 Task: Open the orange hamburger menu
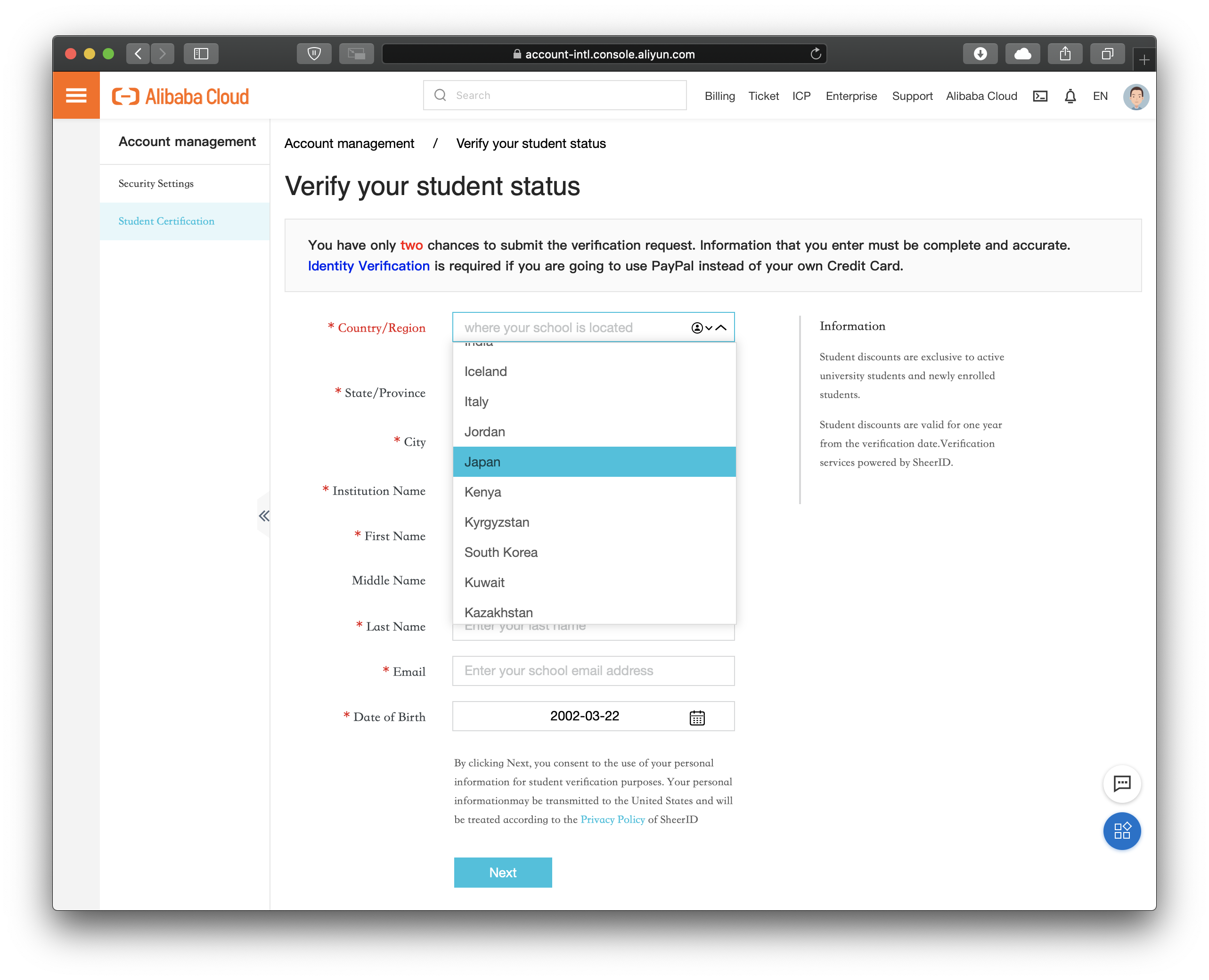click(x=76, y=95)
